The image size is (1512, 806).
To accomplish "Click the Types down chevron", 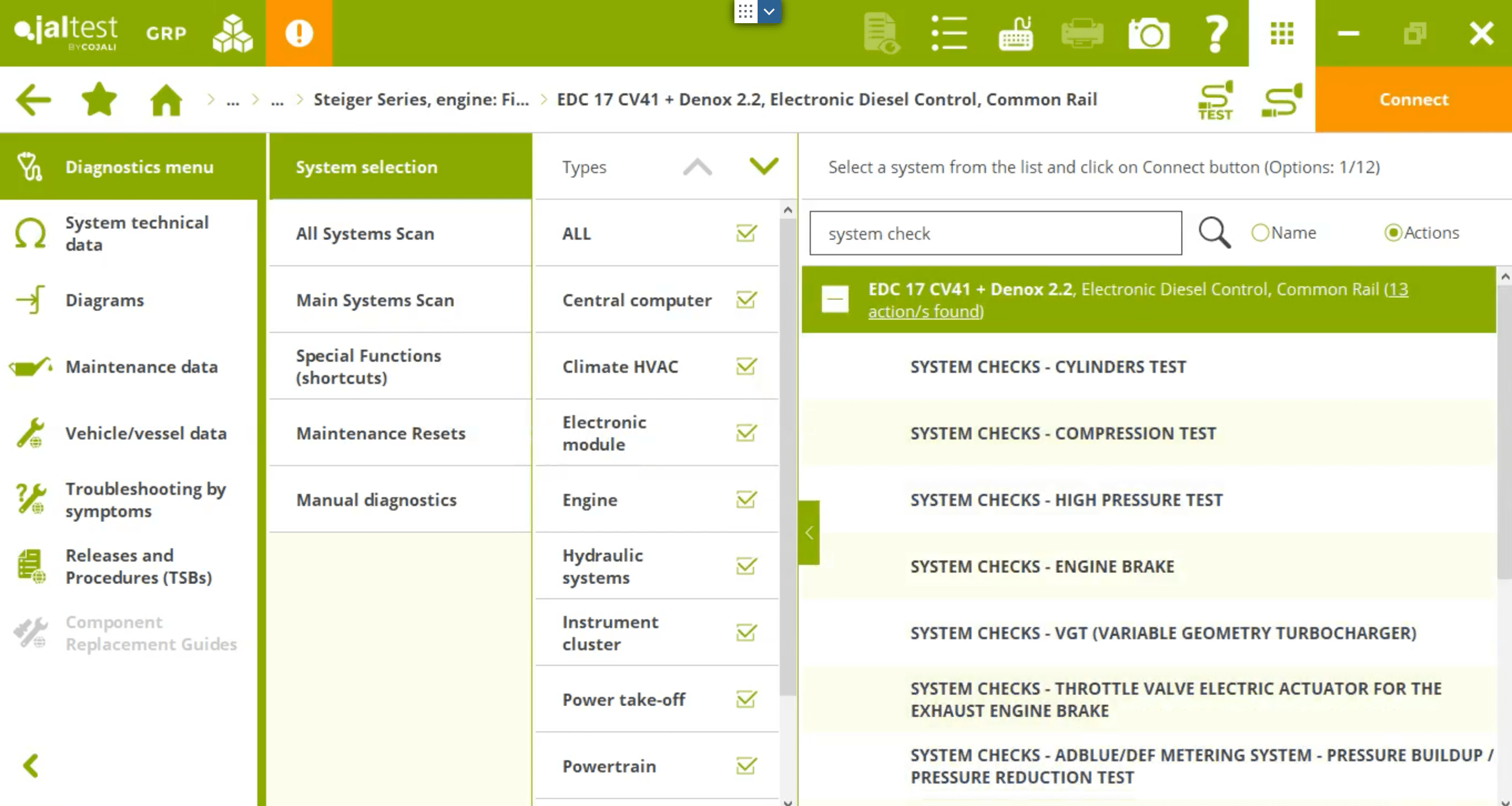I will (763, 167).
